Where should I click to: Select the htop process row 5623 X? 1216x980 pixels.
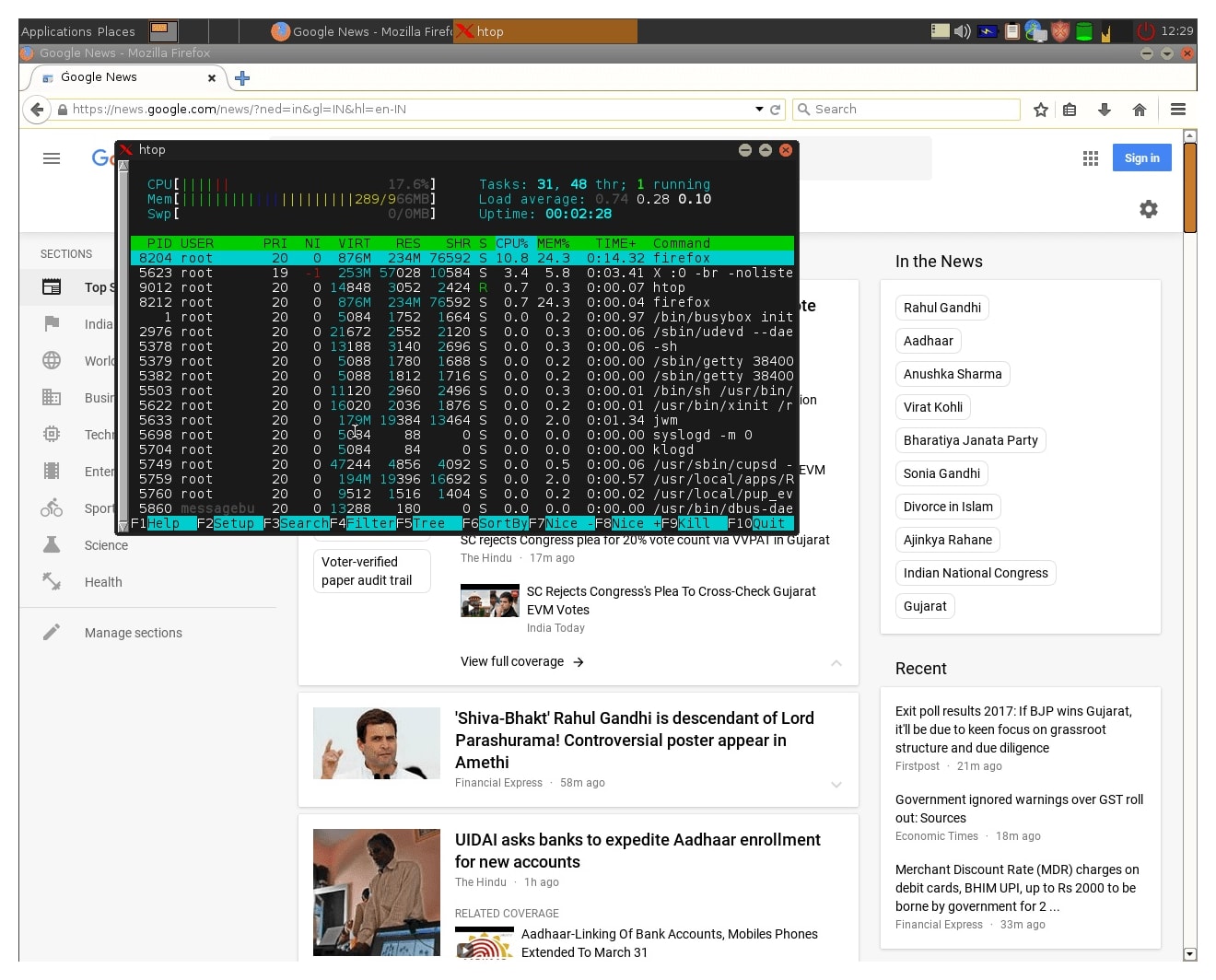click(x=462, y=273)
